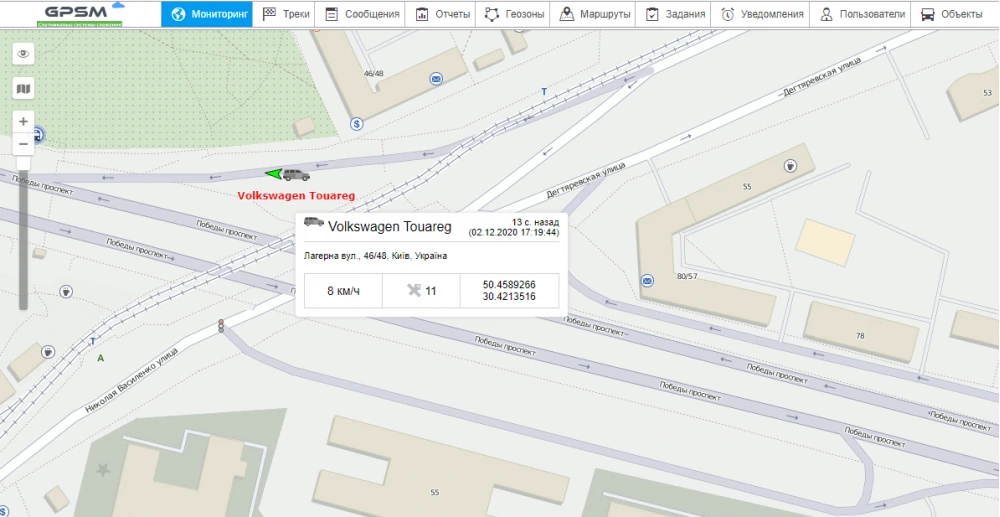
Task: Go to the Отчеты section
Action: [x=442, y=14]
